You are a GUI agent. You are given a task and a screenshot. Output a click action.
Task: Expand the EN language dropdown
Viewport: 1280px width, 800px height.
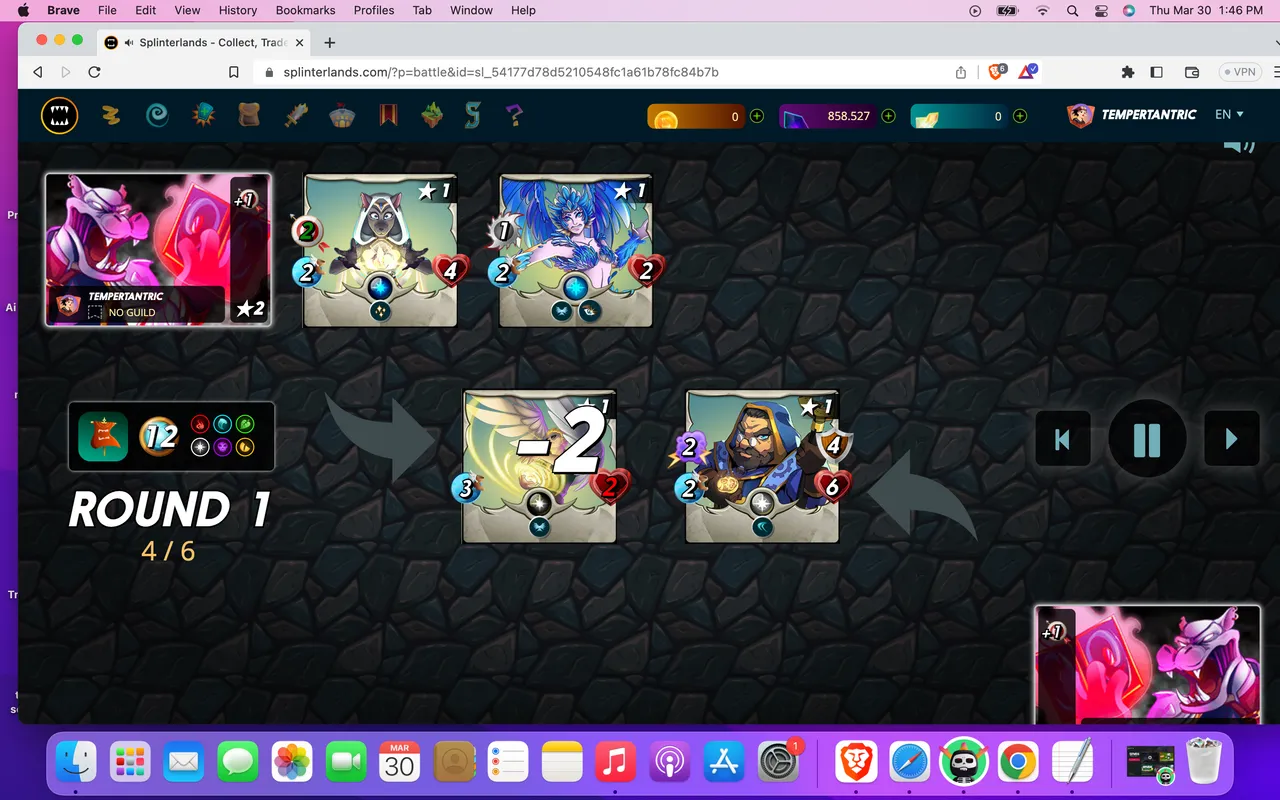(x=1229, y=115)
